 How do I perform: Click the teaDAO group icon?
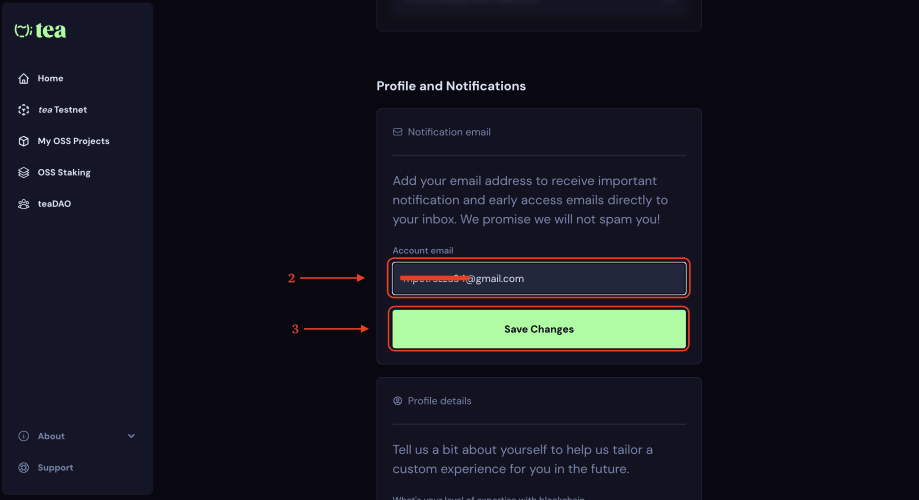pos(24,204)
